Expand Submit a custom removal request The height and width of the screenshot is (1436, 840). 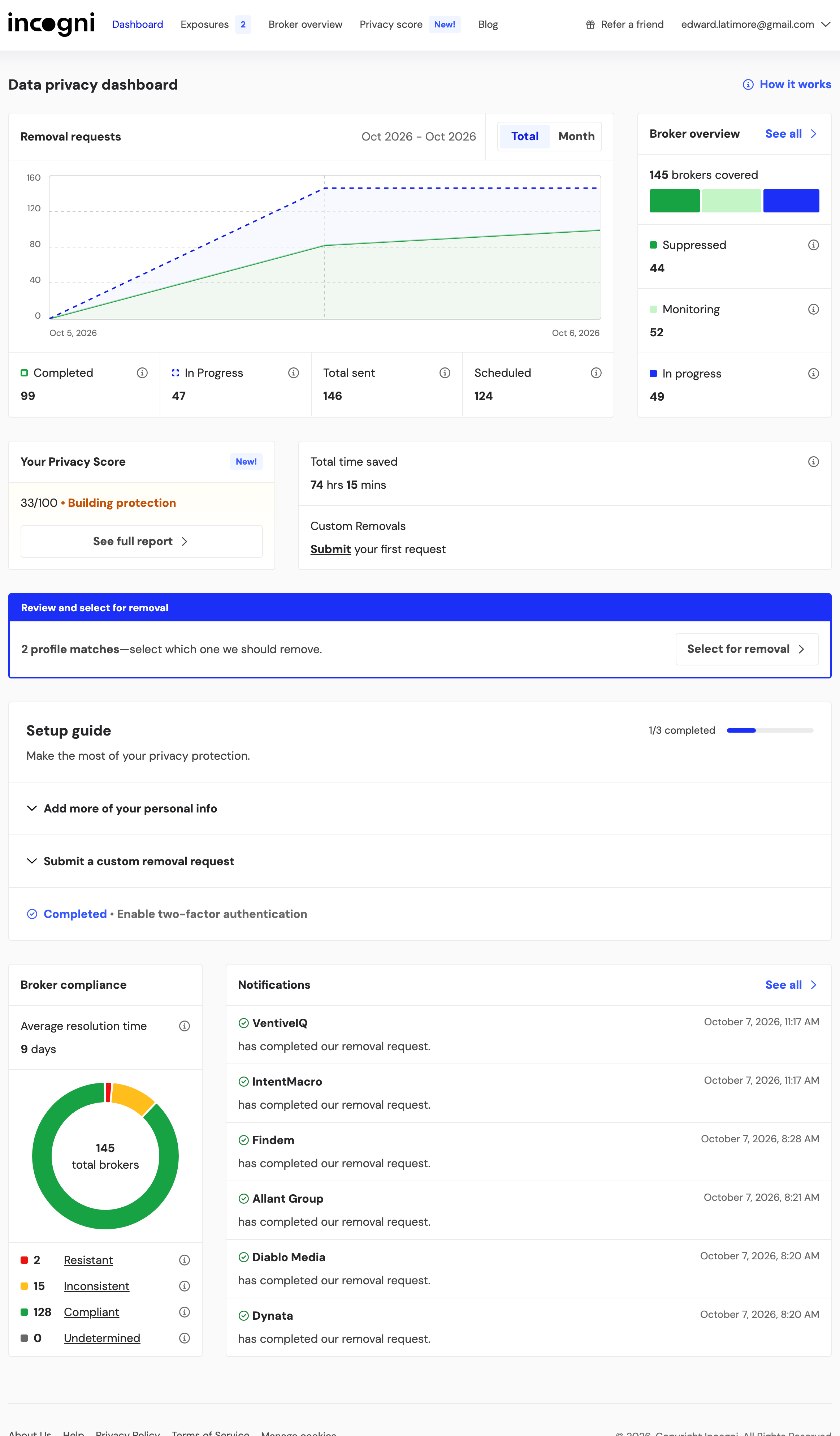pyautogui.click(x=420, y=861)
